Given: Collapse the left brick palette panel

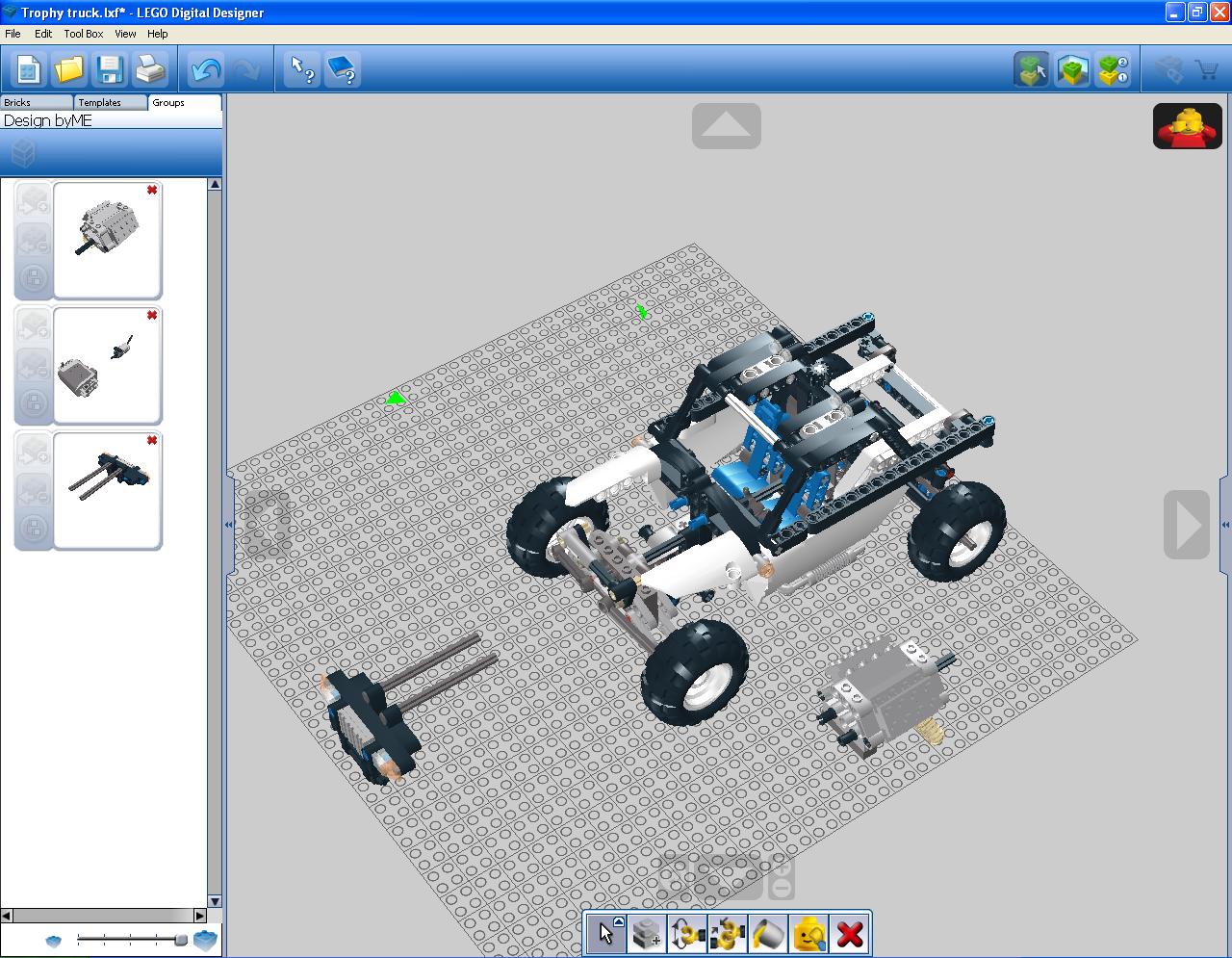Looking at the screenshot, I should 229,525.
